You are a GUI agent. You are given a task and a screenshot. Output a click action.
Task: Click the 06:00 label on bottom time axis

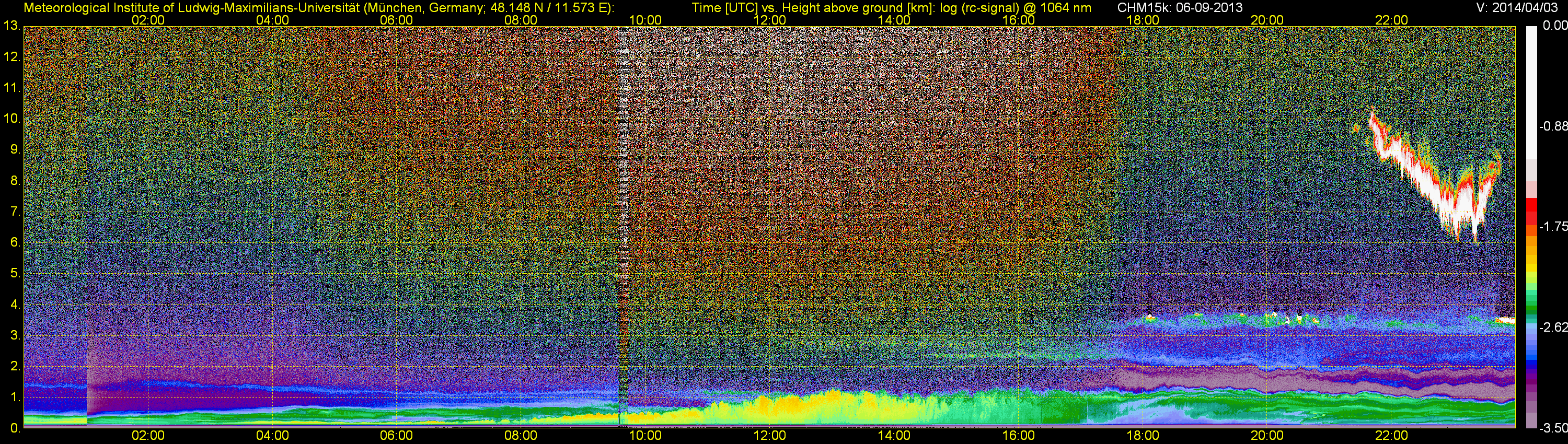[396, 436]
